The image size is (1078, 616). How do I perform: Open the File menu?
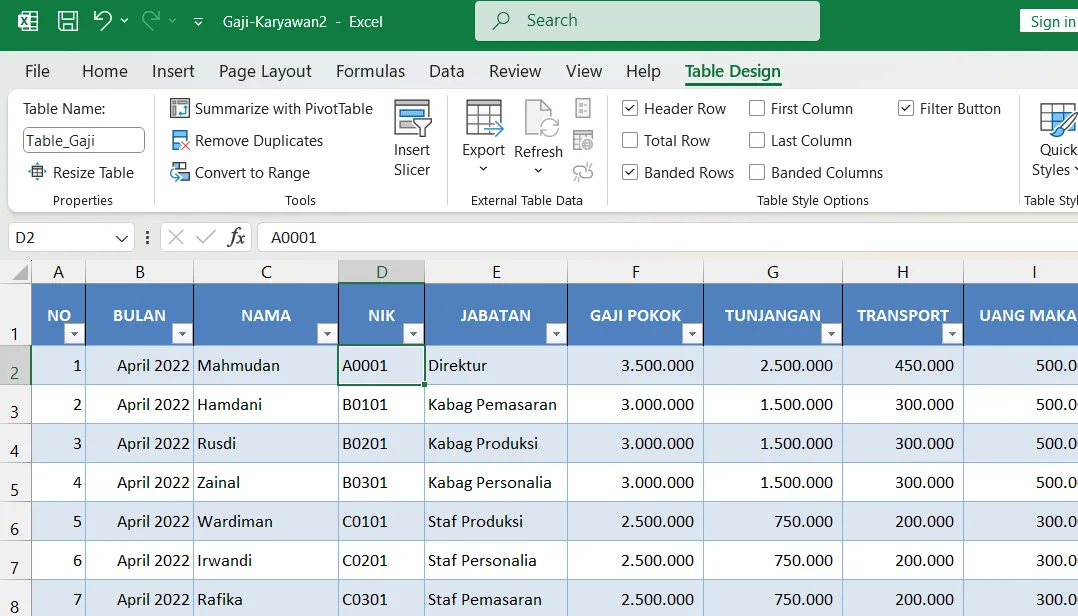[x=37, y=72]
